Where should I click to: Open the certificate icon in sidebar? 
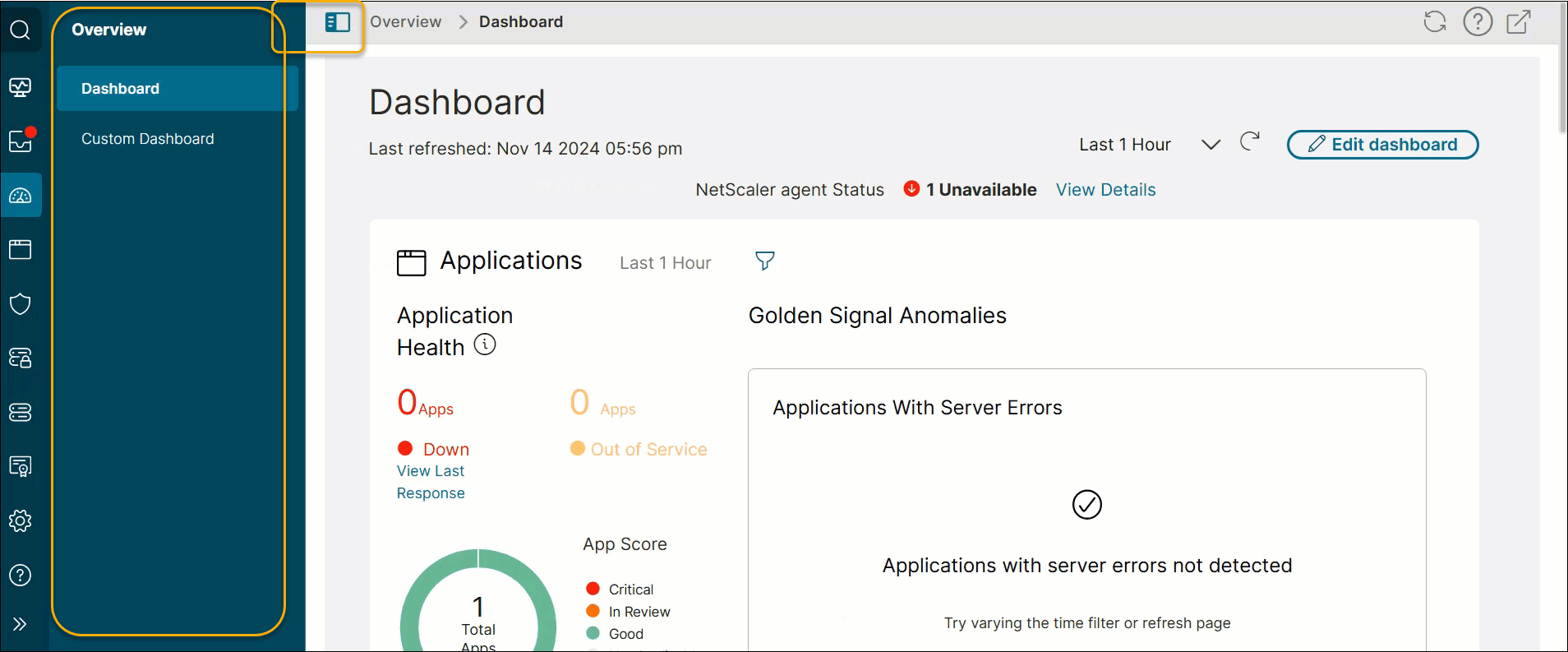(x=21, y=466)
